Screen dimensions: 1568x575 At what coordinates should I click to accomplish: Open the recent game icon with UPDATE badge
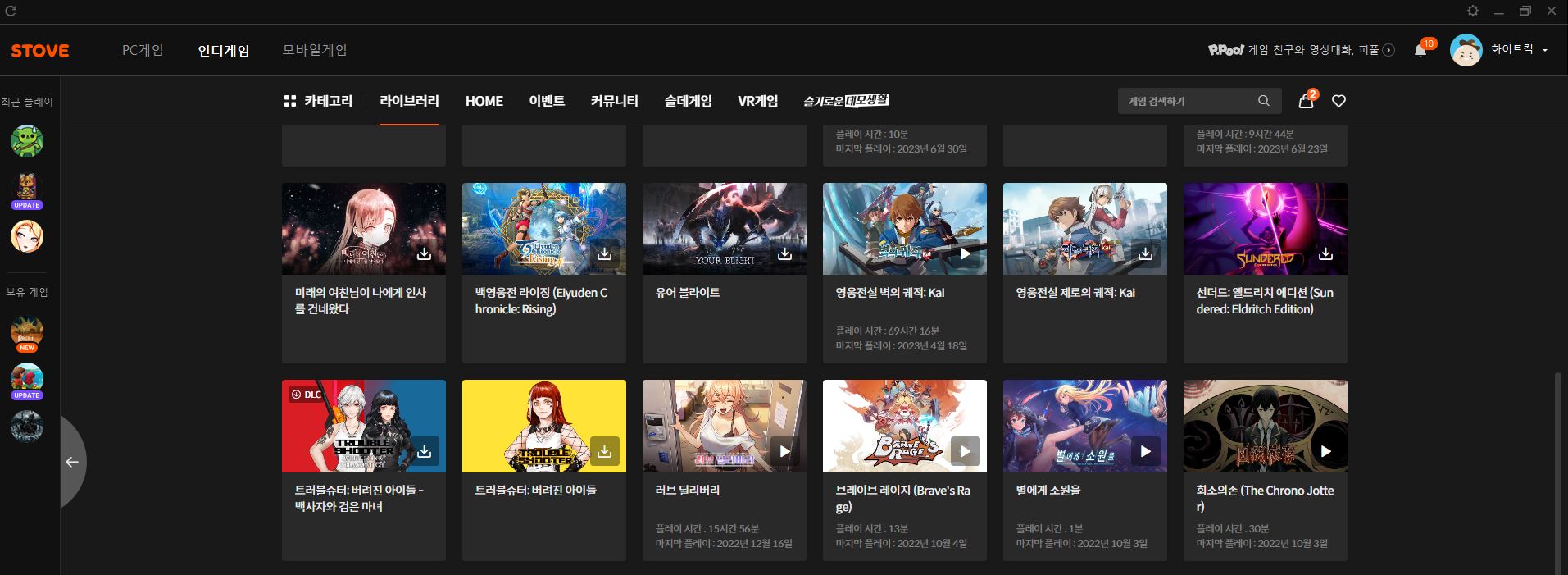click(x=27, y=189)
